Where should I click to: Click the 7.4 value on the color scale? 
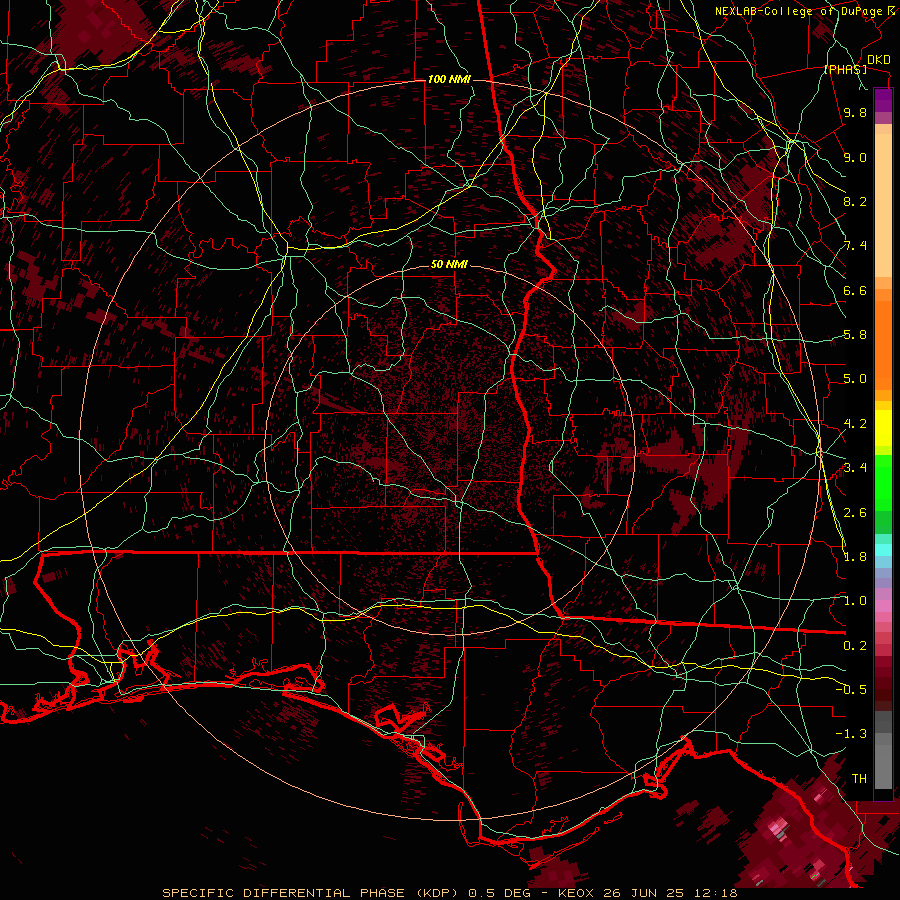coord(855,246)
